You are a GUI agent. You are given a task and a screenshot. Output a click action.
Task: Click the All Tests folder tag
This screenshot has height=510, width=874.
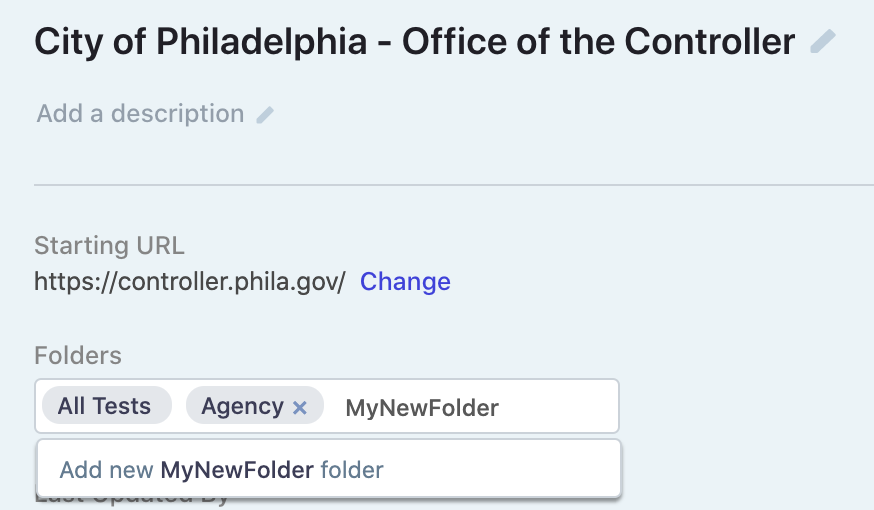pyautogui.click(x=104, y=406)
